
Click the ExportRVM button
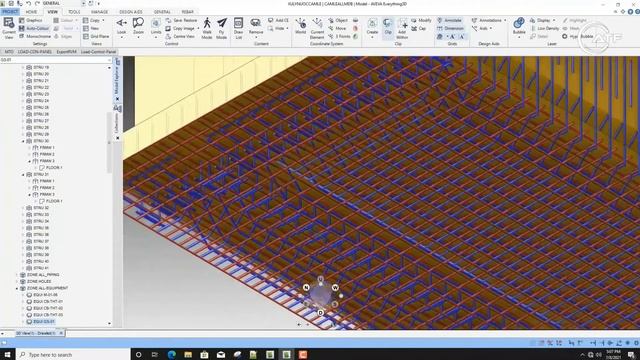(x=67, y=52)
